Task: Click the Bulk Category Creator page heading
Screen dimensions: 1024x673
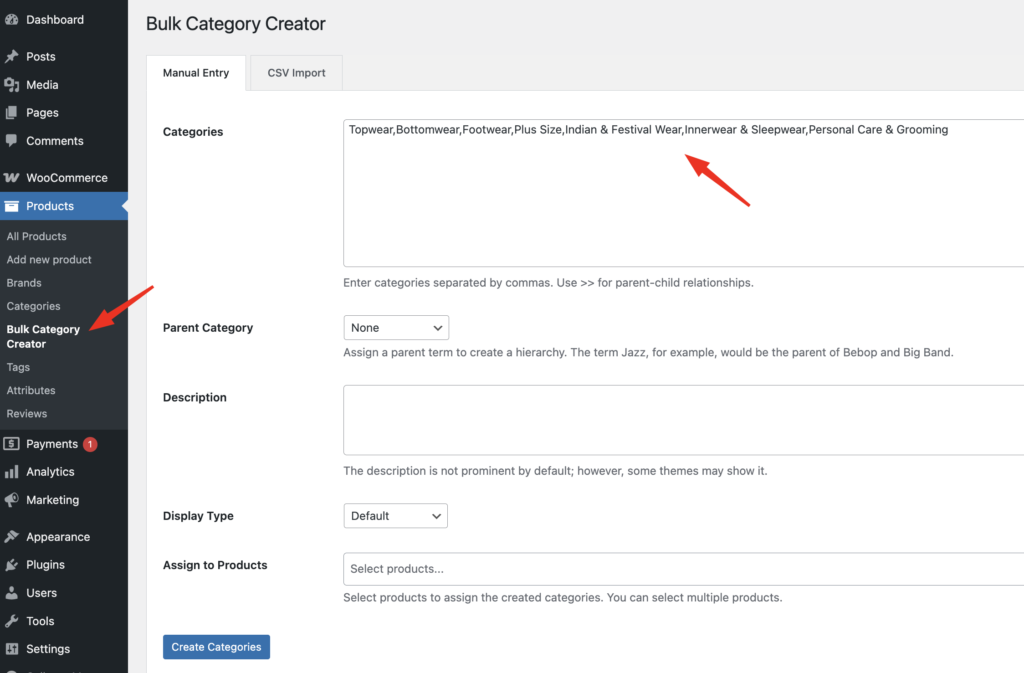Action: pyautogui.click(x=236, y=24)
